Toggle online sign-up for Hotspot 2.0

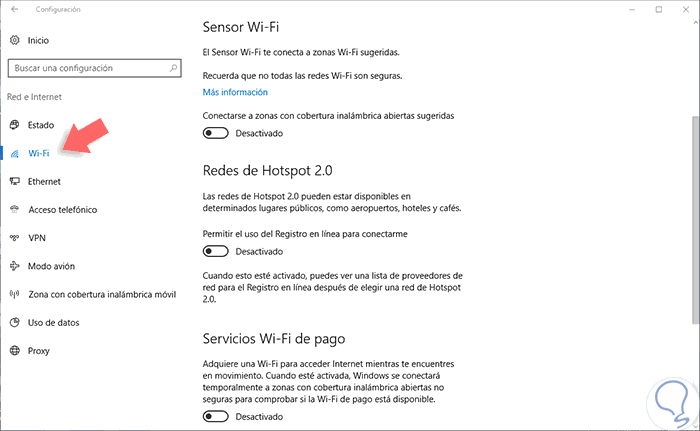click(x=215, y=252)
